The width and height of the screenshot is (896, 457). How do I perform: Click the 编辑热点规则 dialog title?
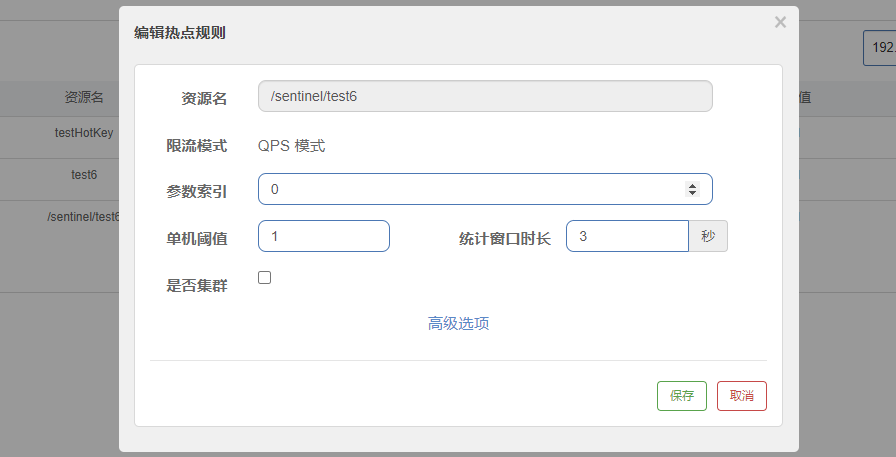click(180, 33)
